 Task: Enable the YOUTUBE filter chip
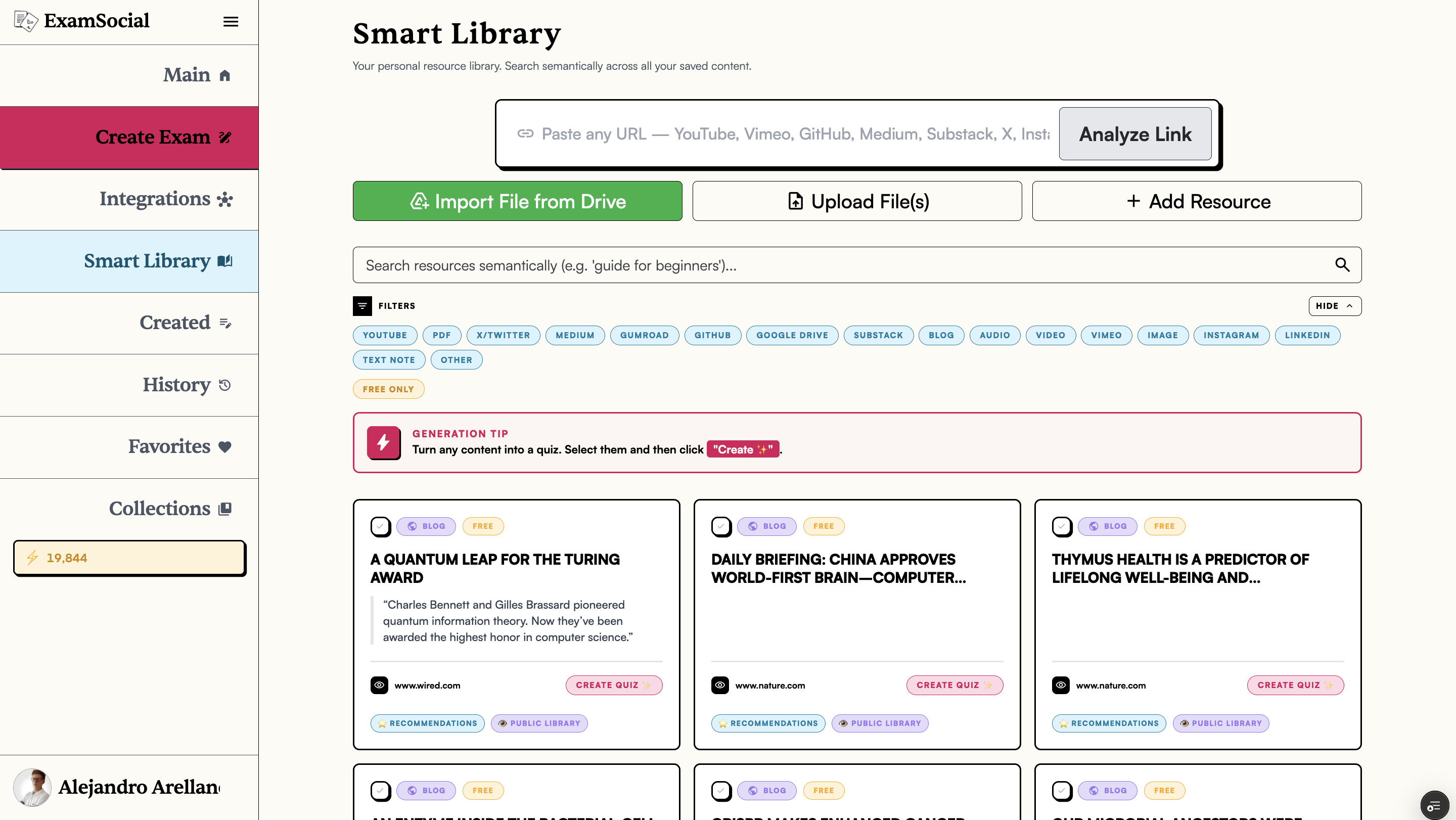[384, 335]
